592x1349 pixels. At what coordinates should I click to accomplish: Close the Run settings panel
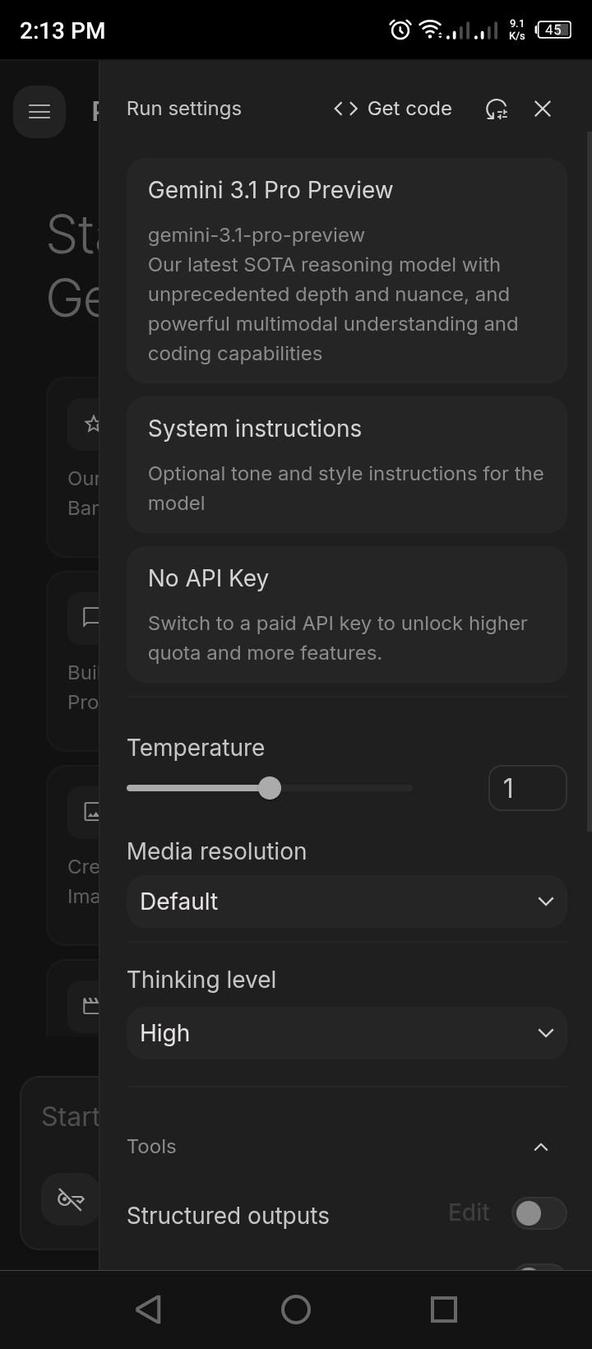point(542,109)
